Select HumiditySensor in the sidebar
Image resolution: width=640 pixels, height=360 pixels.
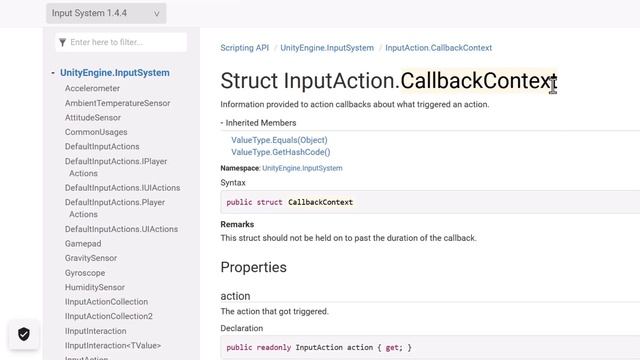click(95, 287)
